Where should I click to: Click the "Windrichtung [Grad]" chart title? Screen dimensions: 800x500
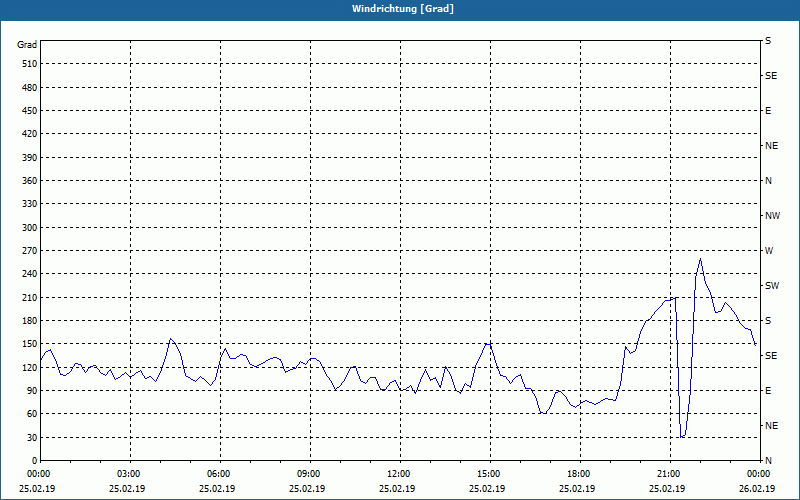(x=403, y=9)
